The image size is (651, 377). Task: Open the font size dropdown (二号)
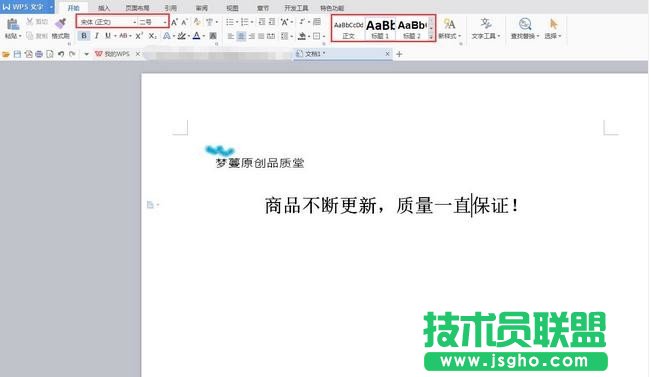[x=165, y=22]
